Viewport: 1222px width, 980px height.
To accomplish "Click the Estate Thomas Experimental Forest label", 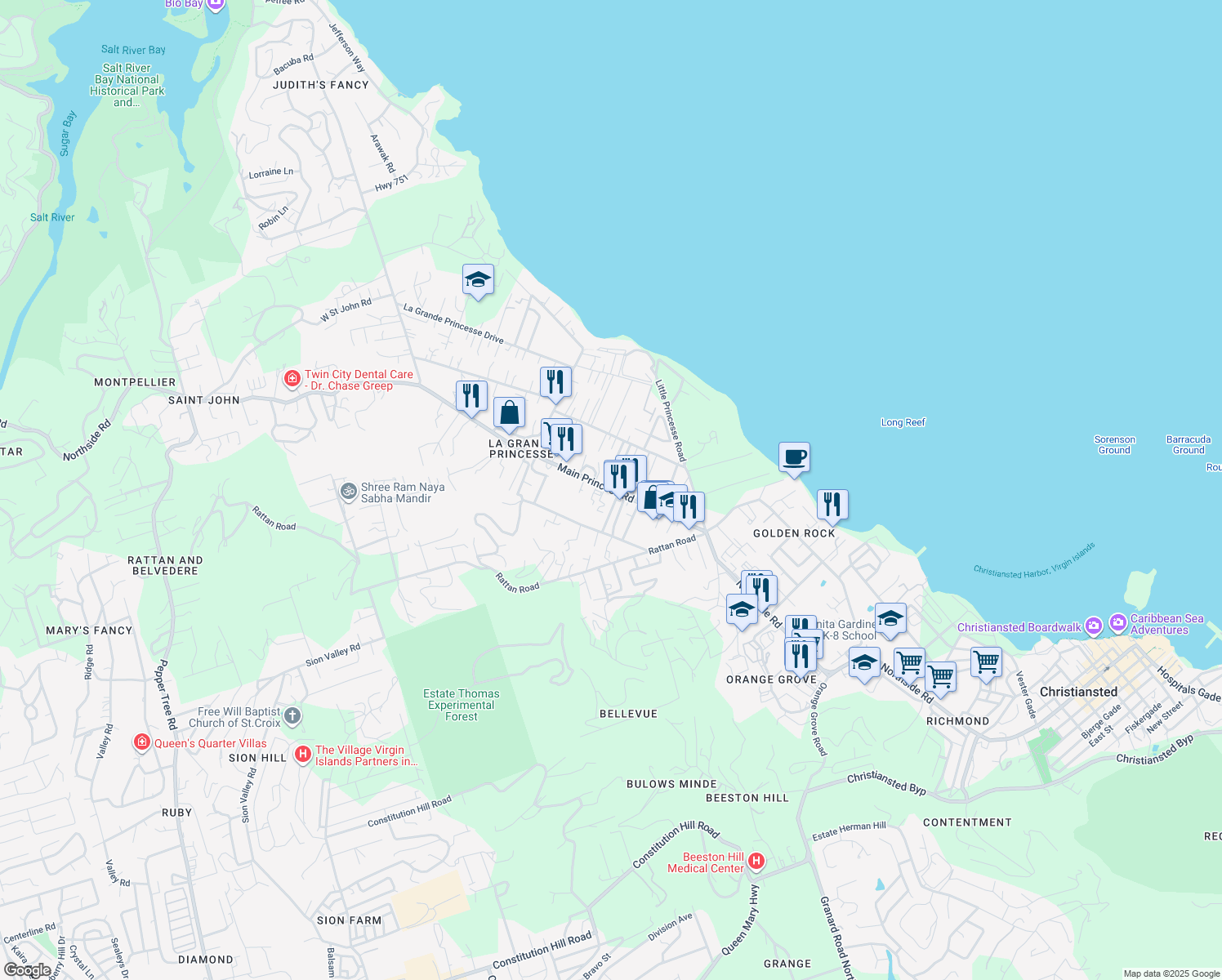I will click(462, 705).
